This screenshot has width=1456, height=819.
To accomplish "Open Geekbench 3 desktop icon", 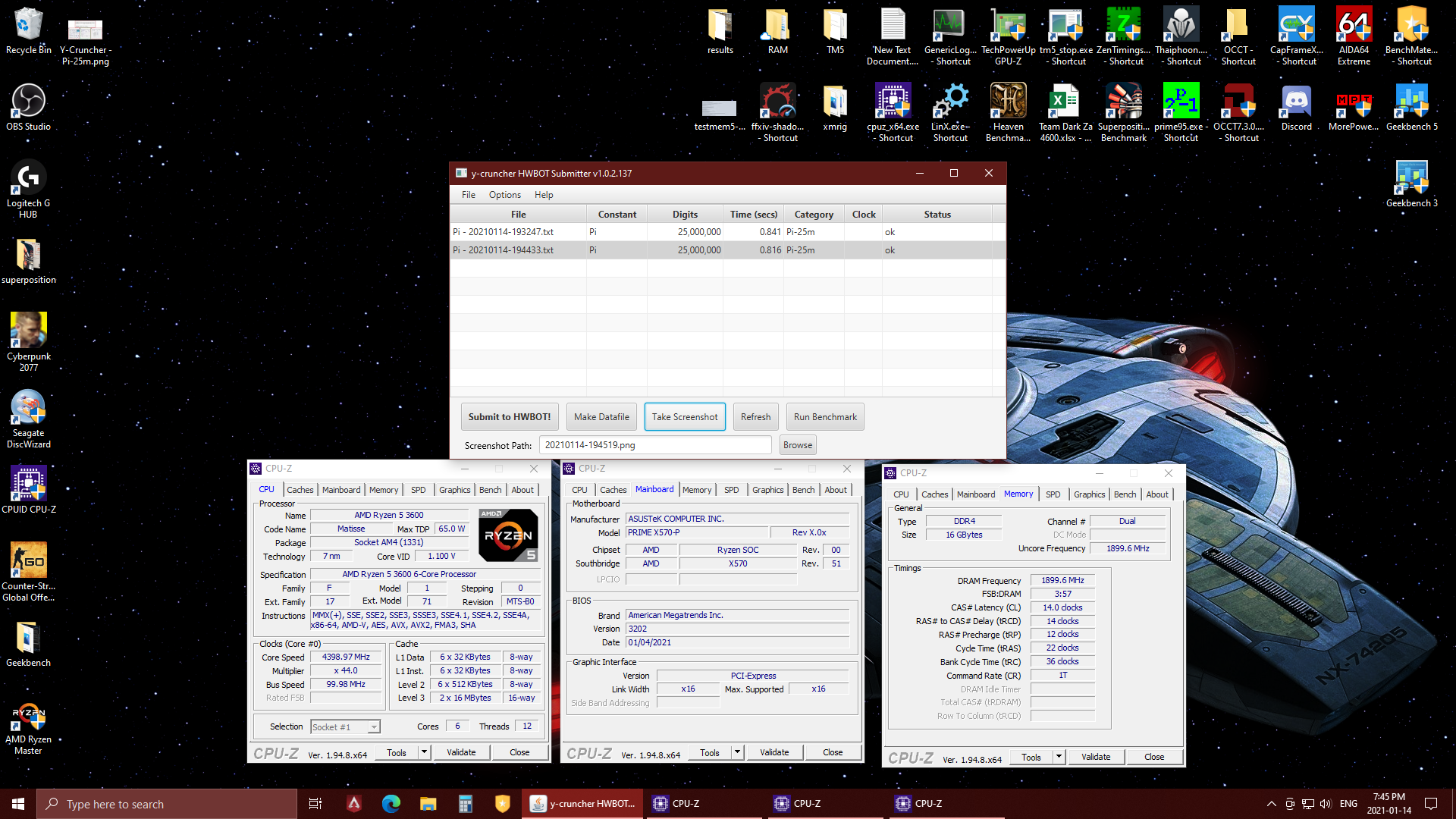I will [1412, 184].
